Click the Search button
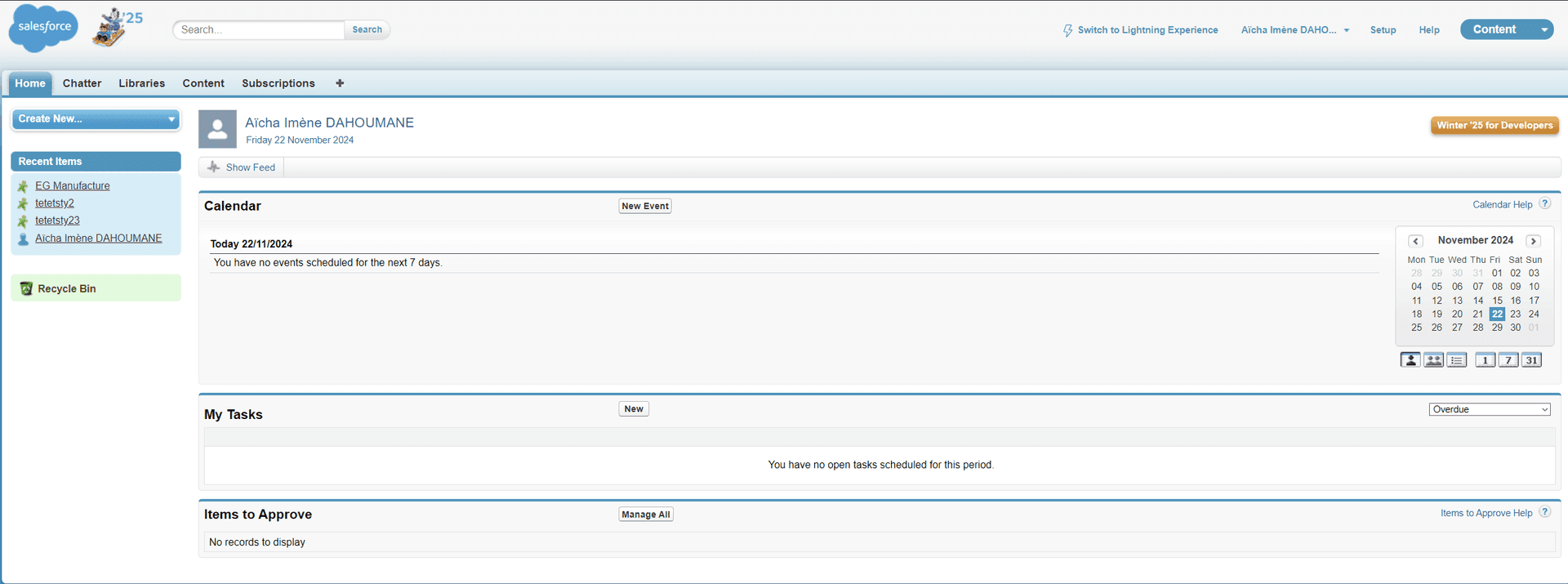 [x=367, y=29]
